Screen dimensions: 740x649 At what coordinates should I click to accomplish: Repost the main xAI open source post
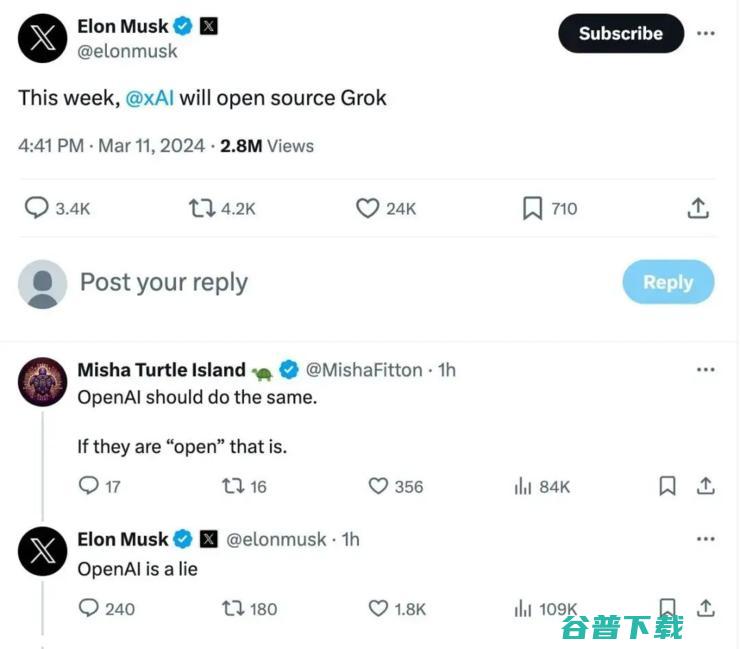pyautogui.click(x=201, y=208)
